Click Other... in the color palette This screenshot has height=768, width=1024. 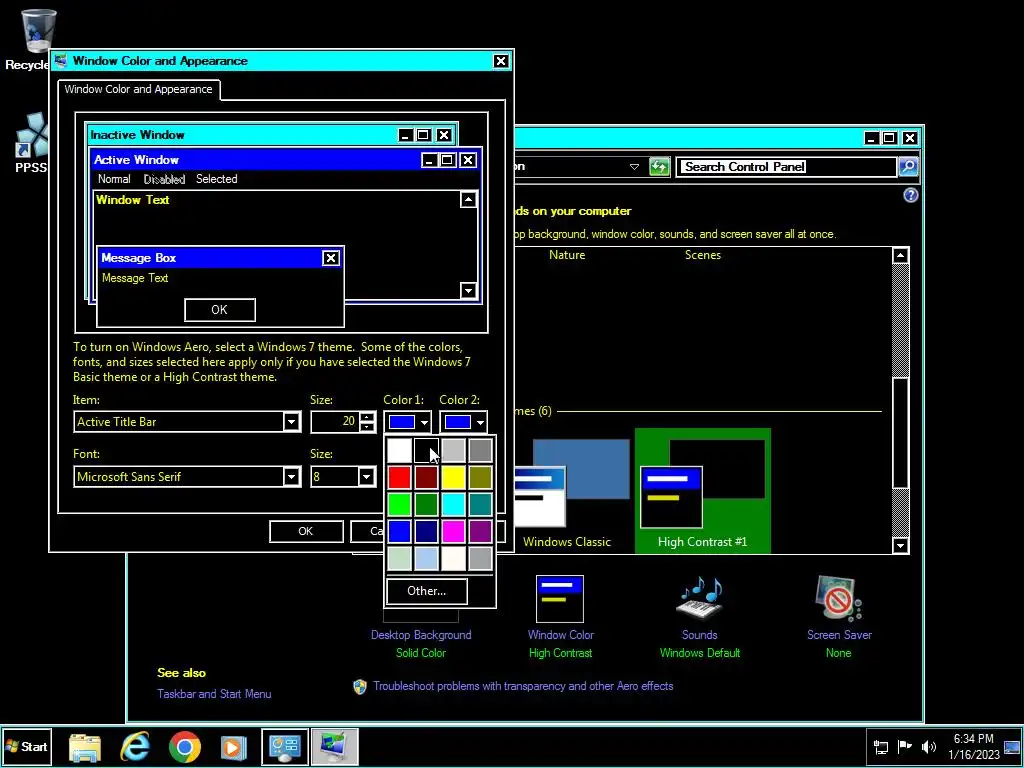point(426,591)
